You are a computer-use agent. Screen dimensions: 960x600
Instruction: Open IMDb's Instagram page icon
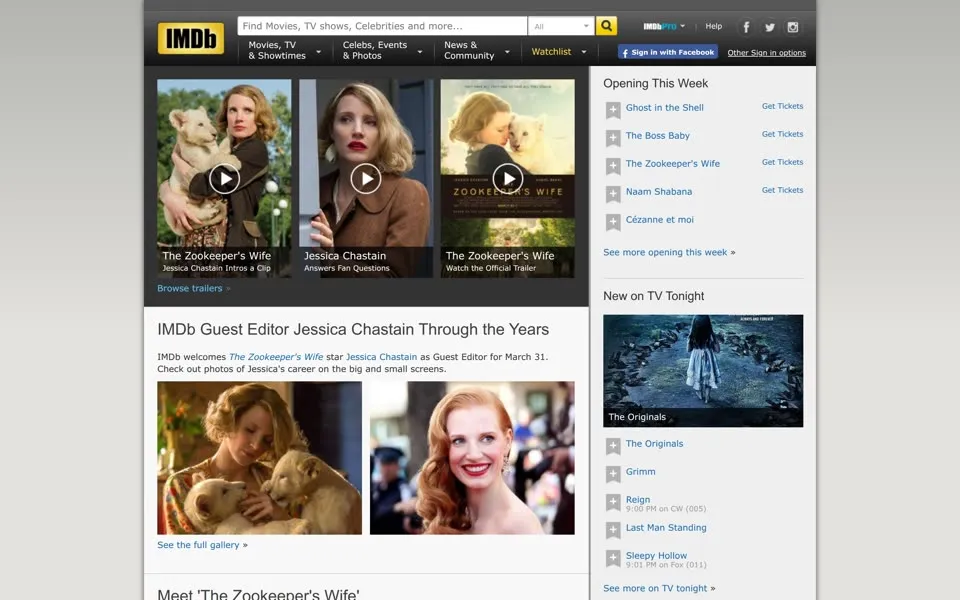click(x=793, y=27)
